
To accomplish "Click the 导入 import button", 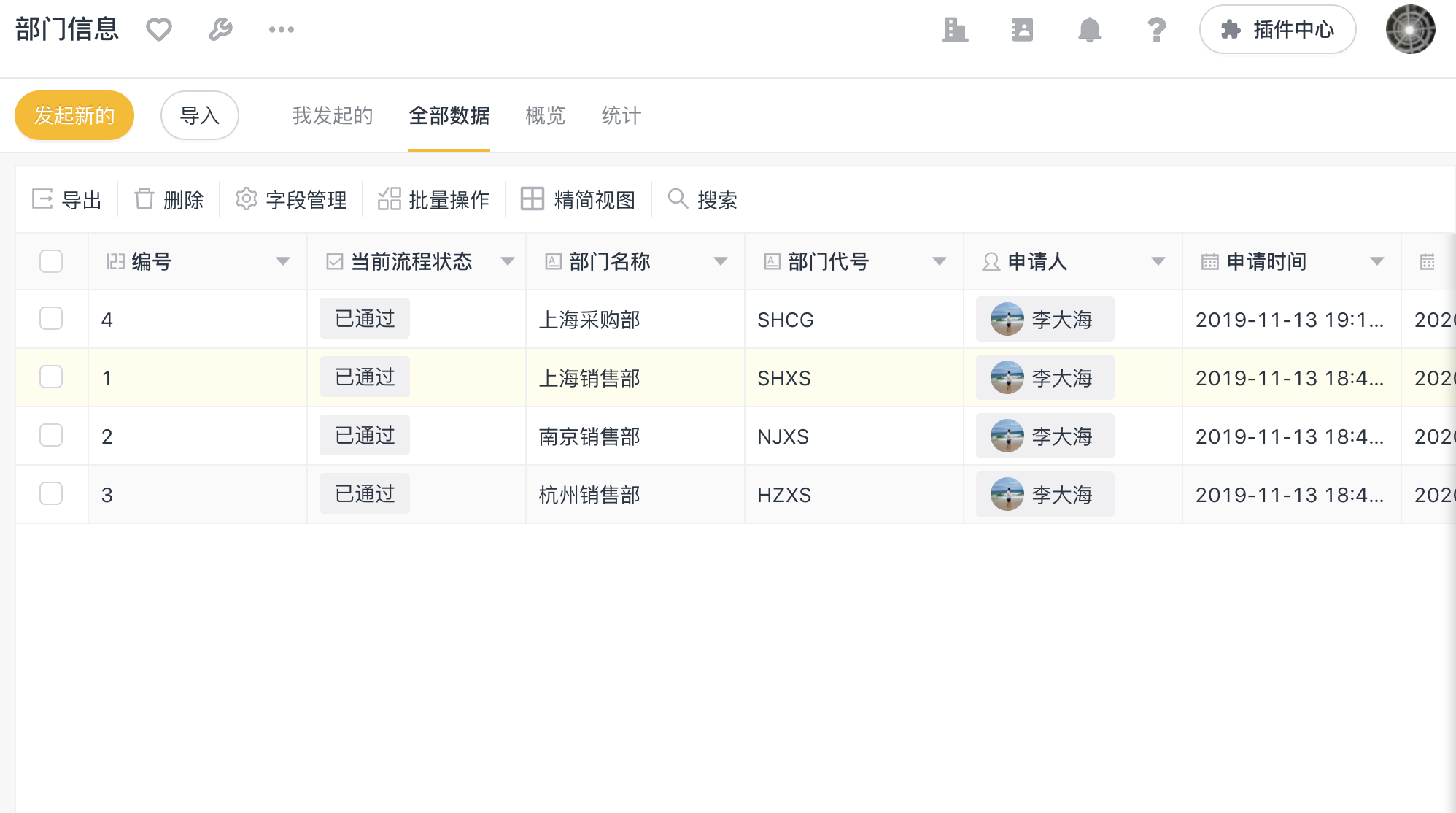I will (200, 115).
